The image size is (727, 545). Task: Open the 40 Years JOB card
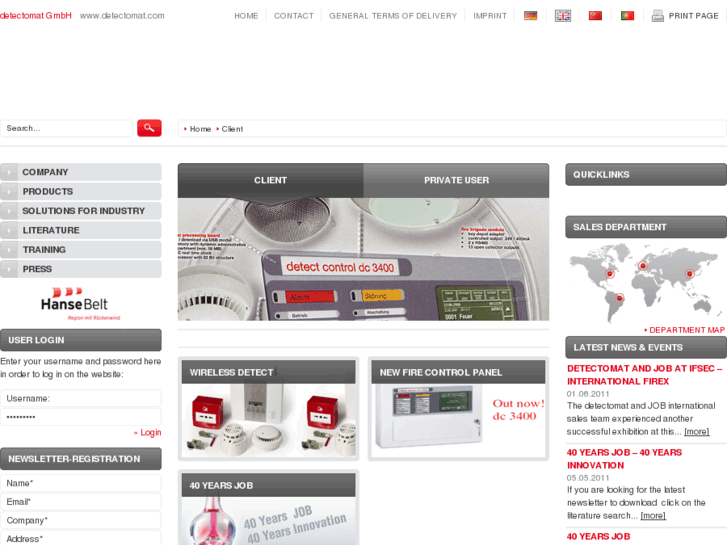pos(268,507)
